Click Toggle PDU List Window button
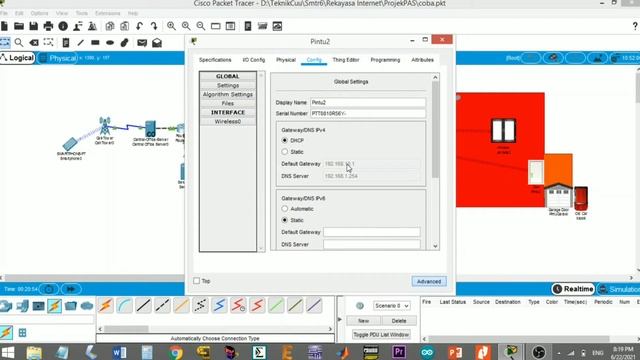Viewport: 640px width, 360px height. (x=381, y=335)
